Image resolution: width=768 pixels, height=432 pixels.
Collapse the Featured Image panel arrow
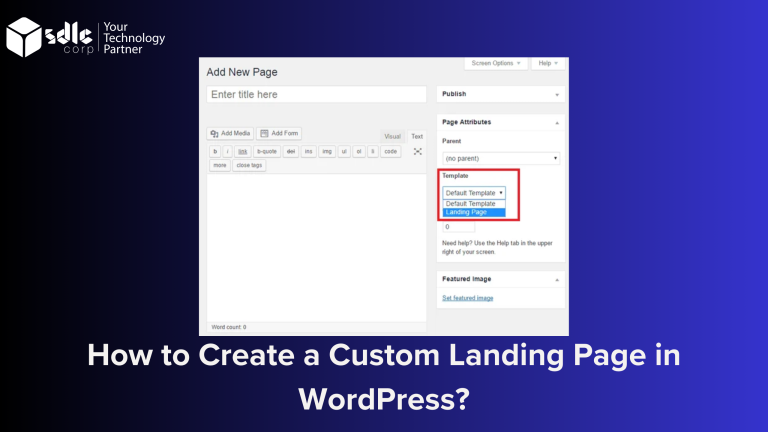point(557,280)
